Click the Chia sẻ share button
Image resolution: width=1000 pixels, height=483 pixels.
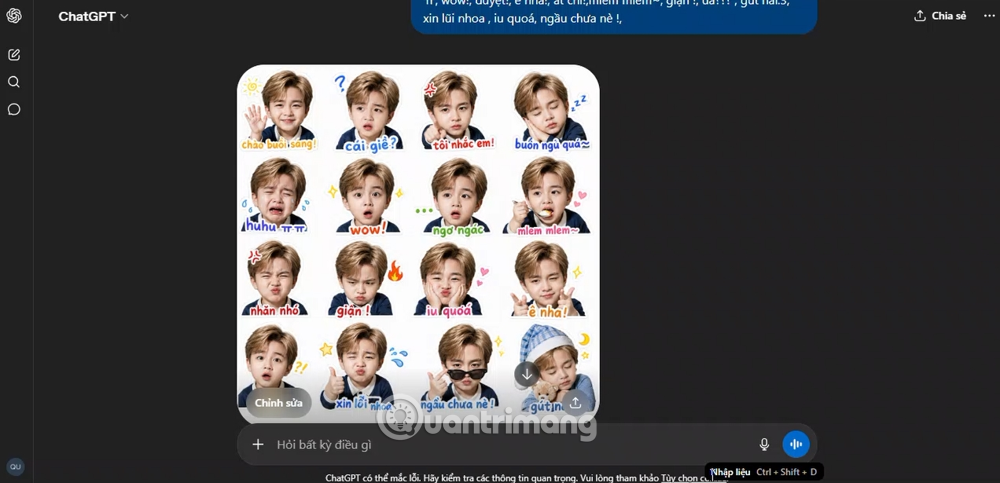[x=940, y=16]
